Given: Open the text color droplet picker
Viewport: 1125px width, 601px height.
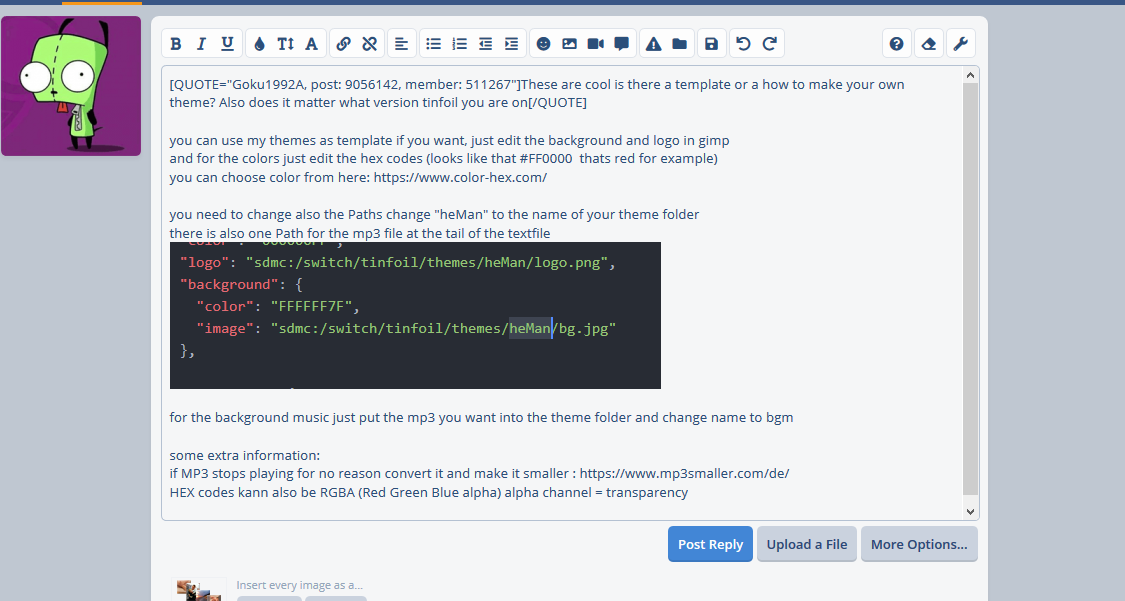Looking at the screenshot, I should pyautogui.click(x=259, y=44).
